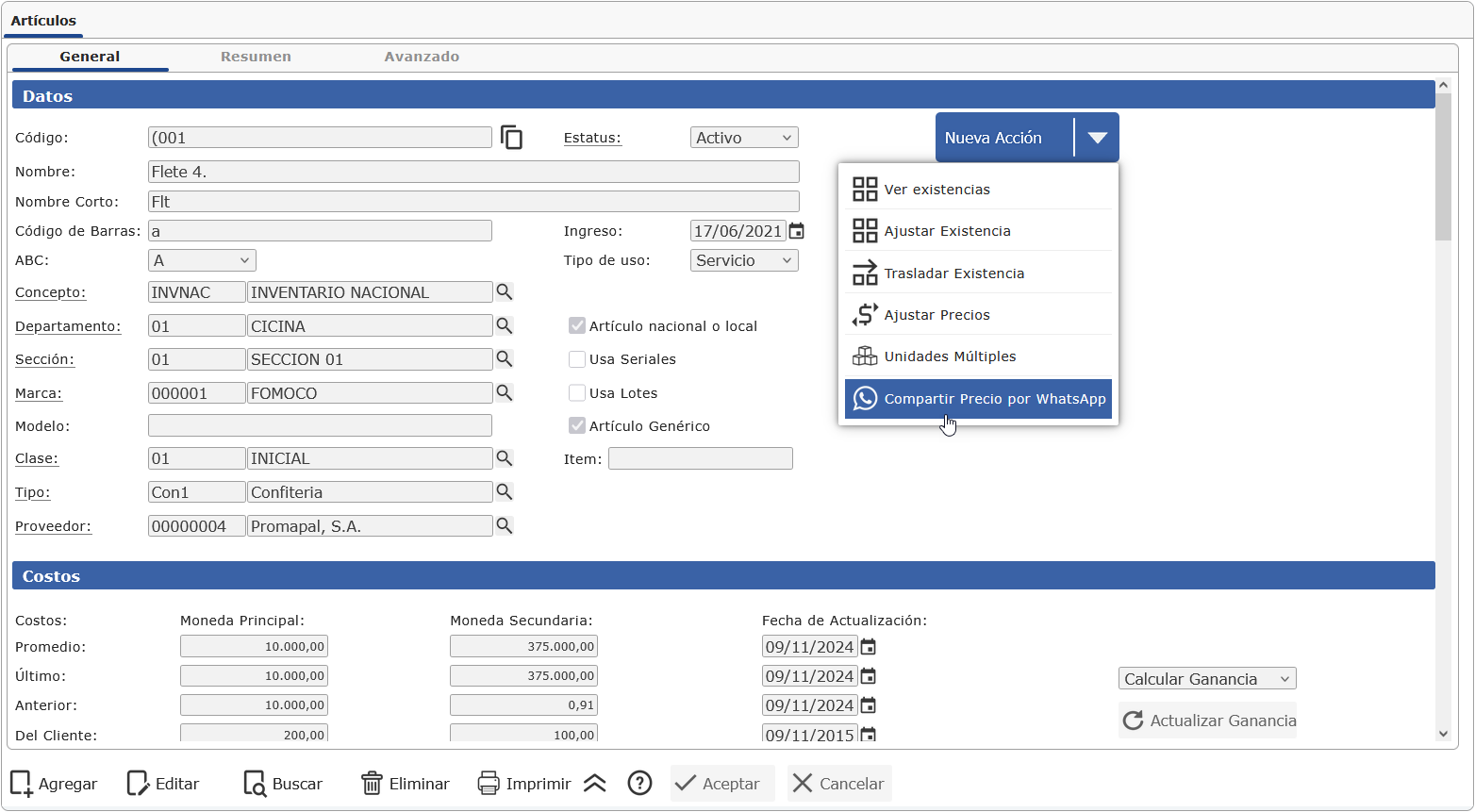Click the Actualizar Ganancia button
This screenshot has width=1475, height=812.
1208,721
